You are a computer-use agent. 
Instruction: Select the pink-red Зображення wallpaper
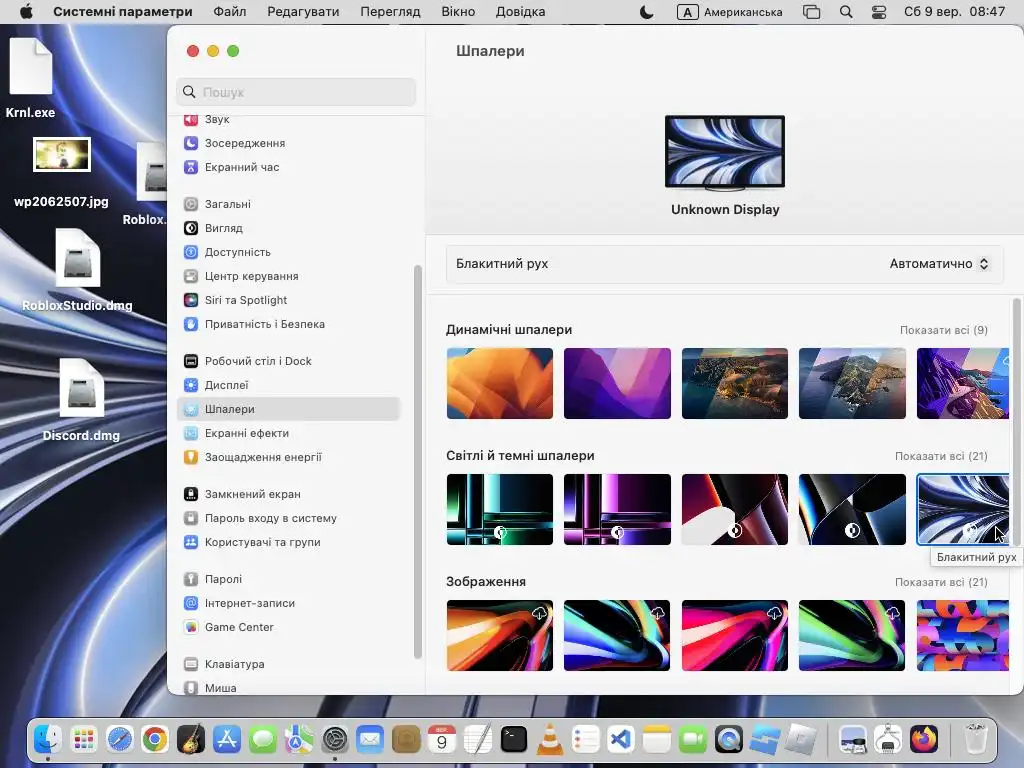[x=735, y=635]
